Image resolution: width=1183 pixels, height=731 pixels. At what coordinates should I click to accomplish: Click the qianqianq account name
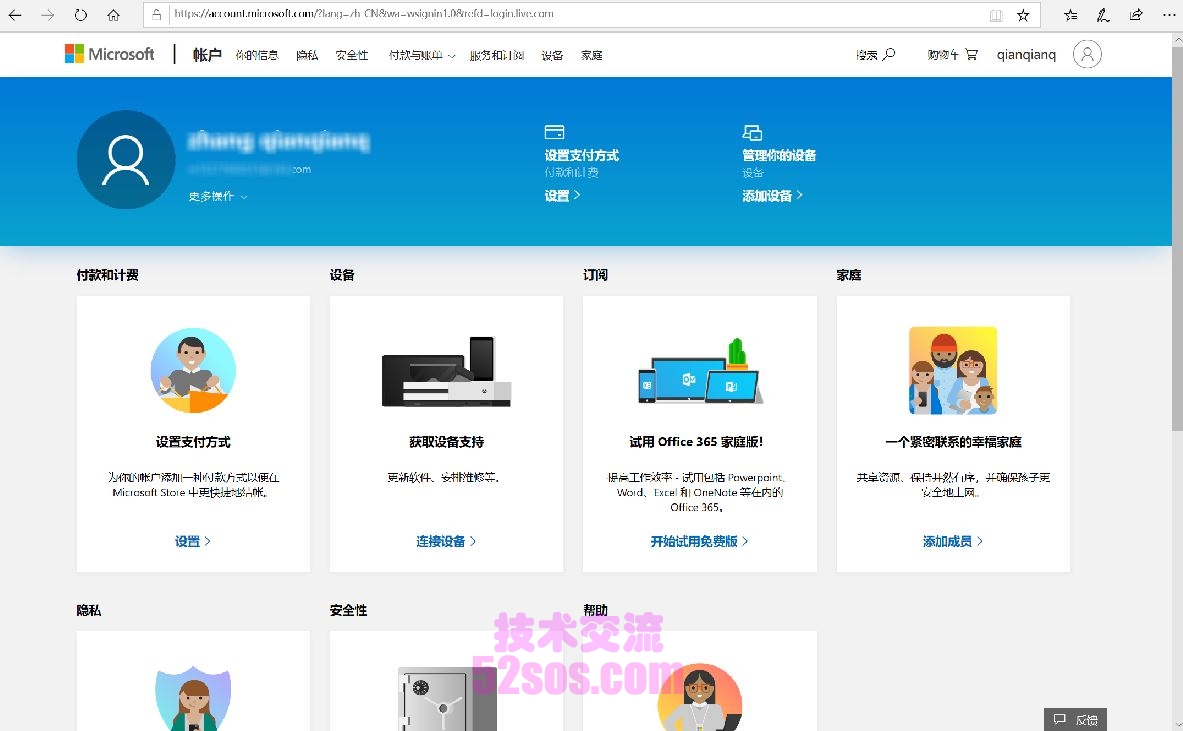point(1026,54)
